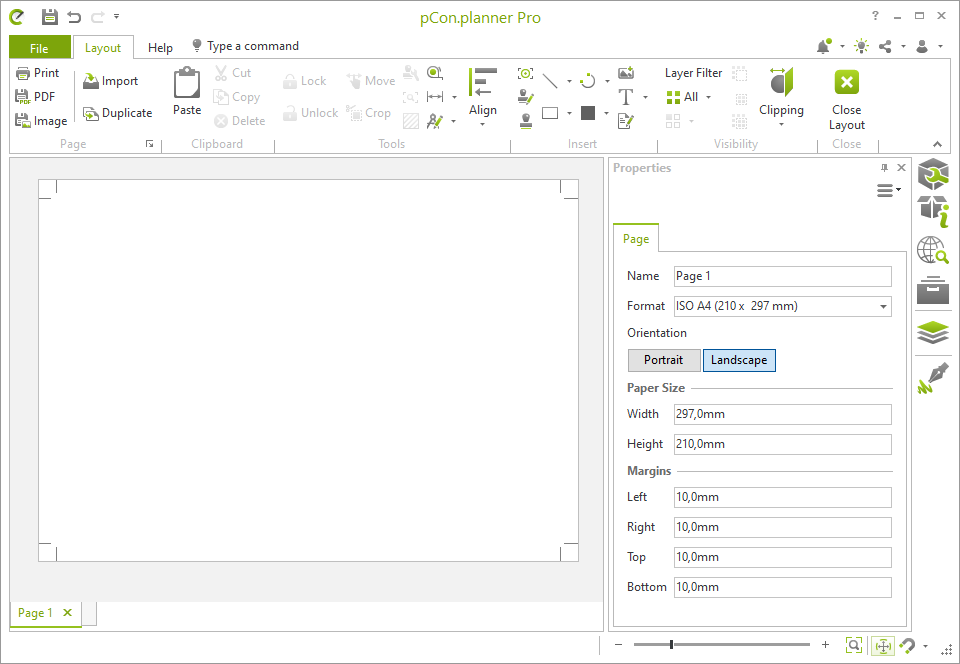
Task: Set orientation to Portrait
Action: click(x=664, y=360)
